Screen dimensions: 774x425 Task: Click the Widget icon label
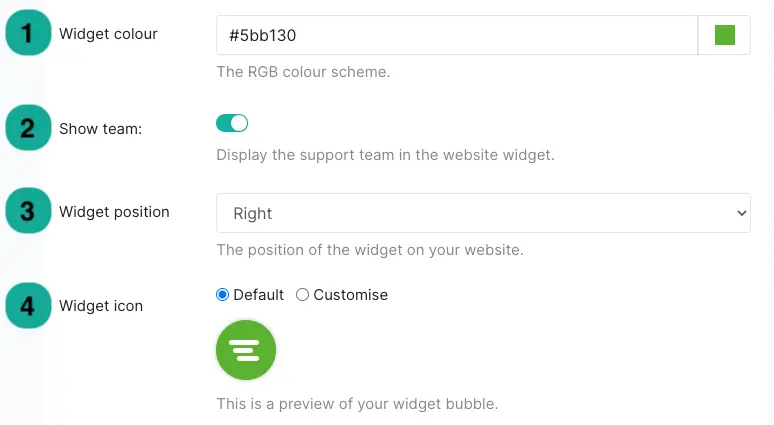click(x=101, y=306)
